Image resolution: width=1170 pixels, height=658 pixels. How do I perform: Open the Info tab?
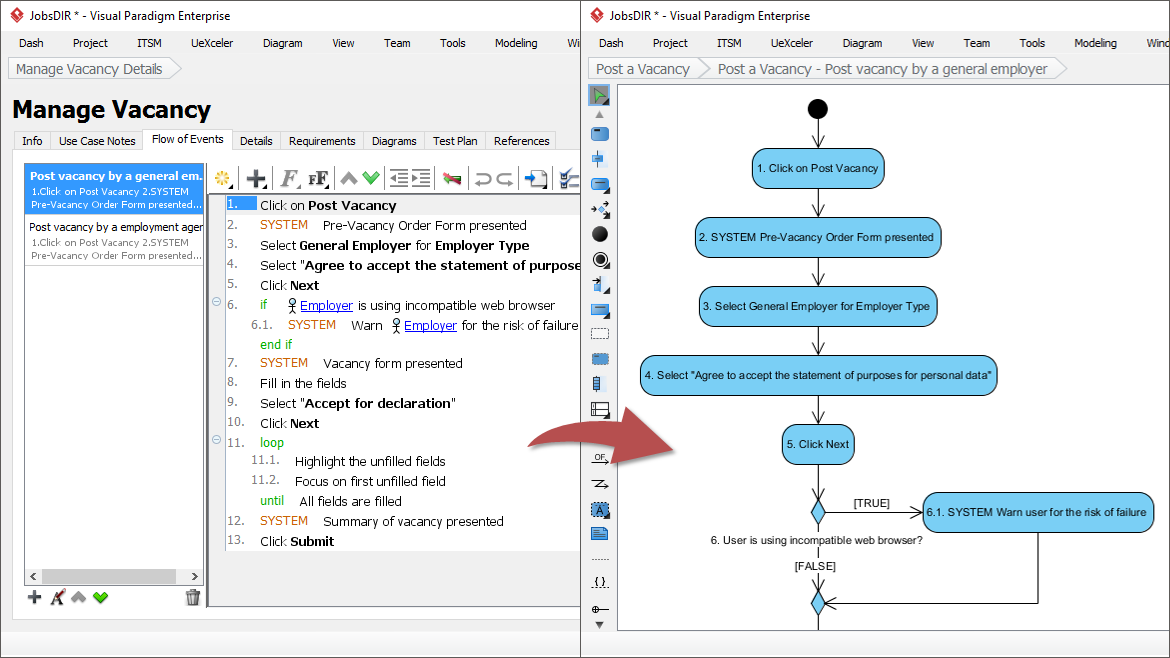tap(32, 141)
